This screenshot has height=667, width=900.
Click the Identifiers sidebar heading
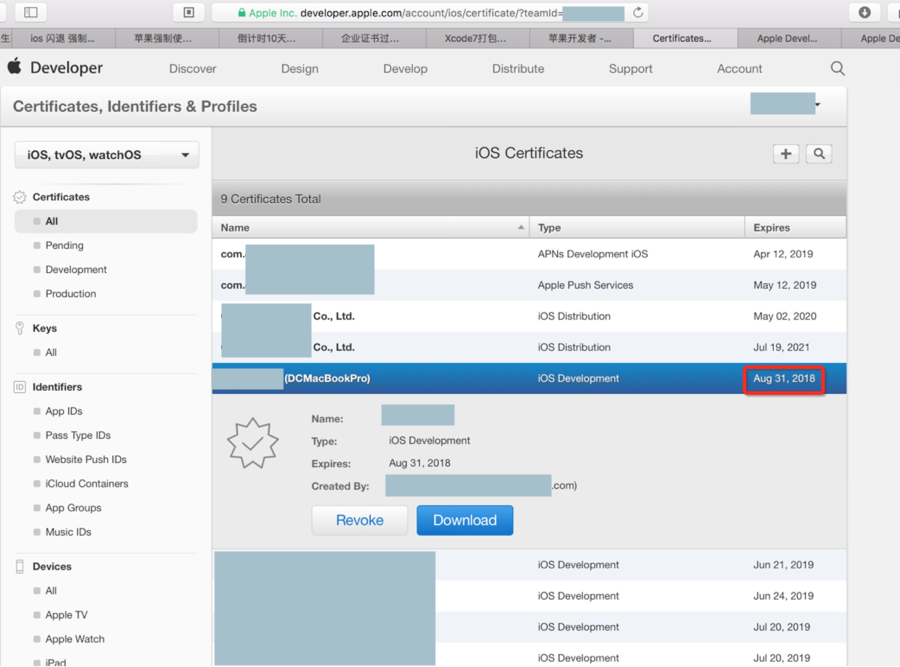click(x=57, y=387)
